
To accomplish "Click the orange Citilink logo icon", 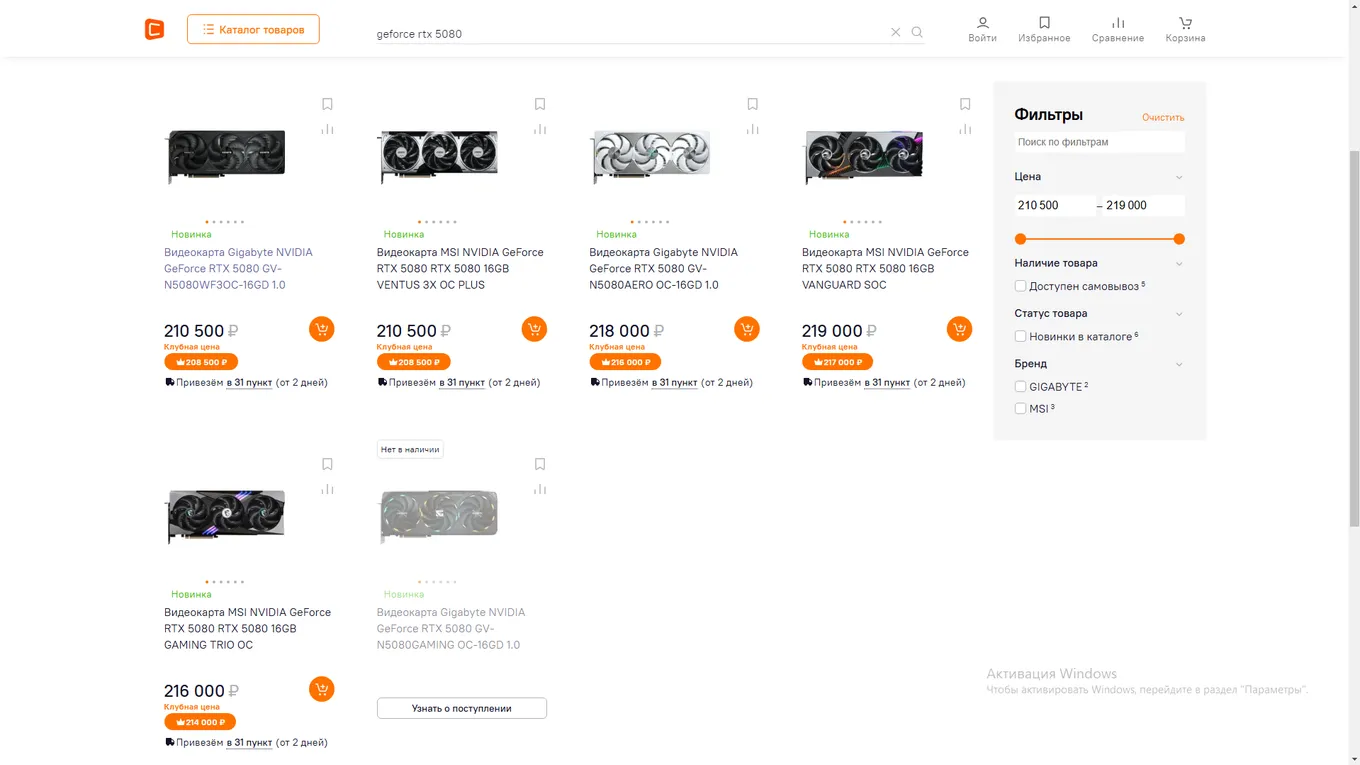I will tap(154, 29).
